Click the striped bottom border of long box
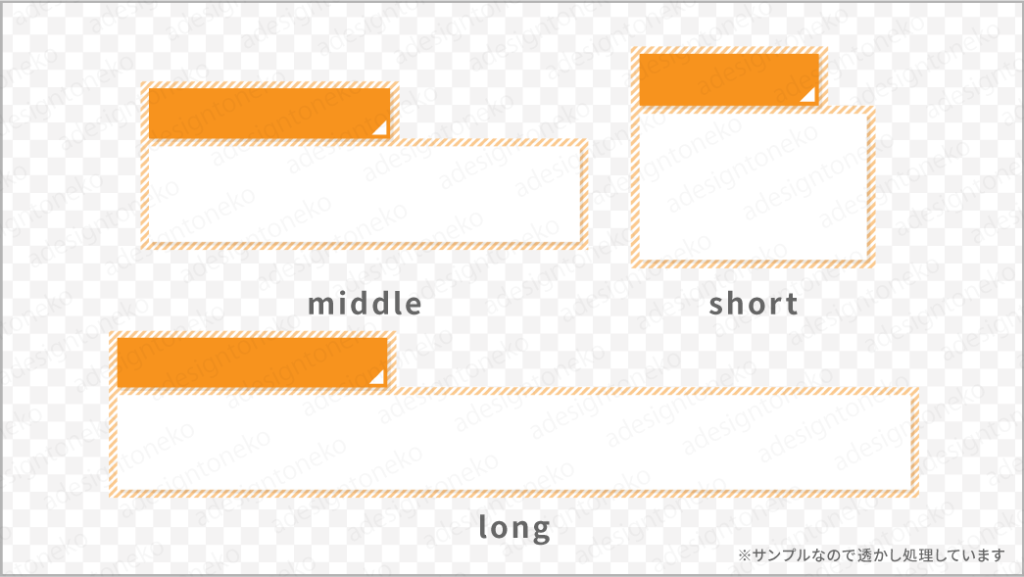Image resolution: width=1024 pixels, height=577 pixels. [x=514, y=493]
